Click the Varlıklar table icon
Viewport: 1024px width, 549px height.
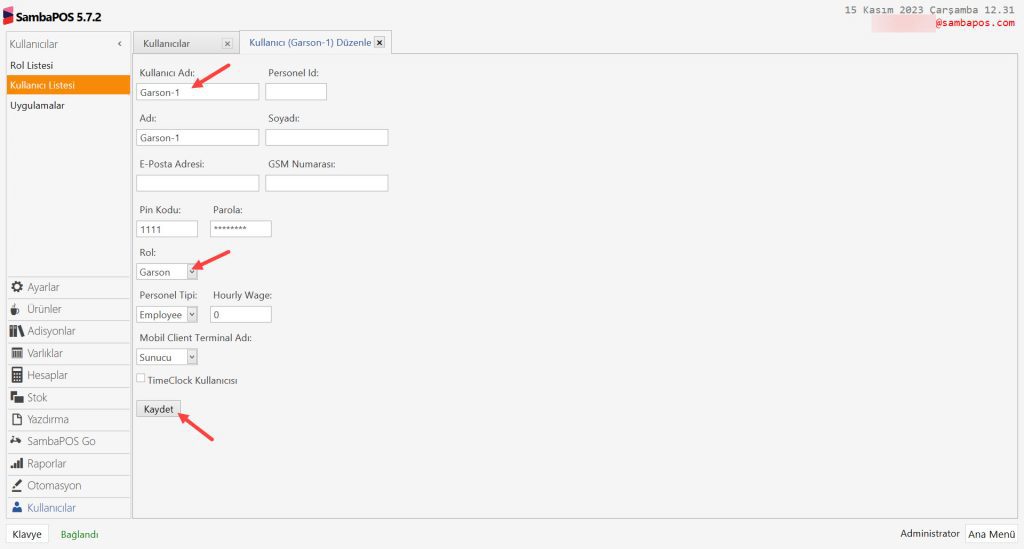click(x=17, y=353)
